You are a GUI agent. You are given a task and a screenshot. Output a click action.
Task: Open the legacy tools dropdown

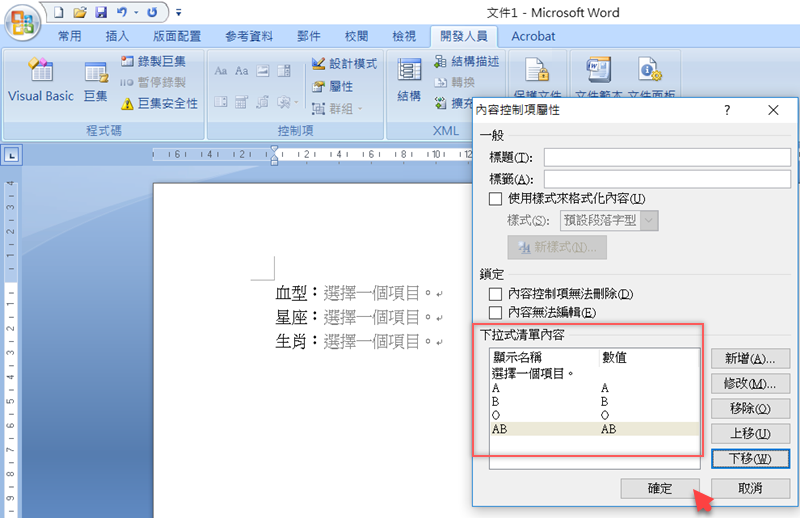click(287, 102)
